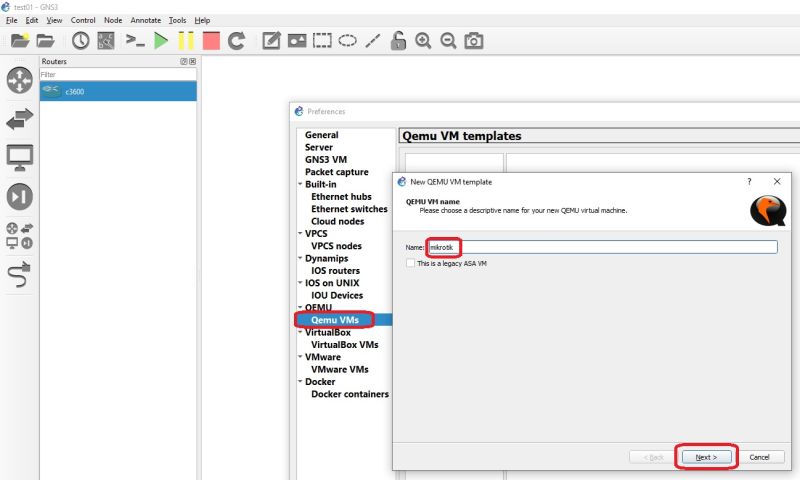The height and width of the screenshot is (480, 800).
Task: Collapse the Dynamips tree section
Action: click(300, 258)
